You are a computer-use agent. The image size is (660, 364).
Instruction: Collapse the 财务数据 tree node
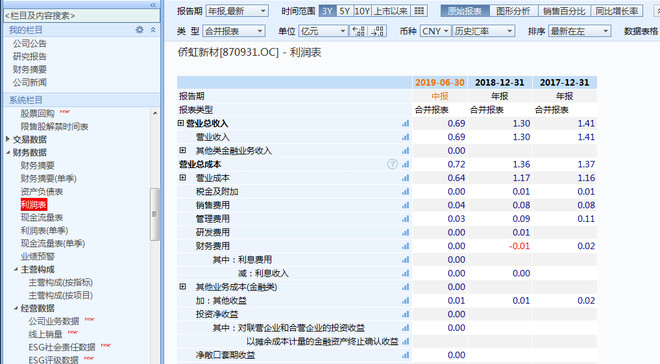(8, 152)
